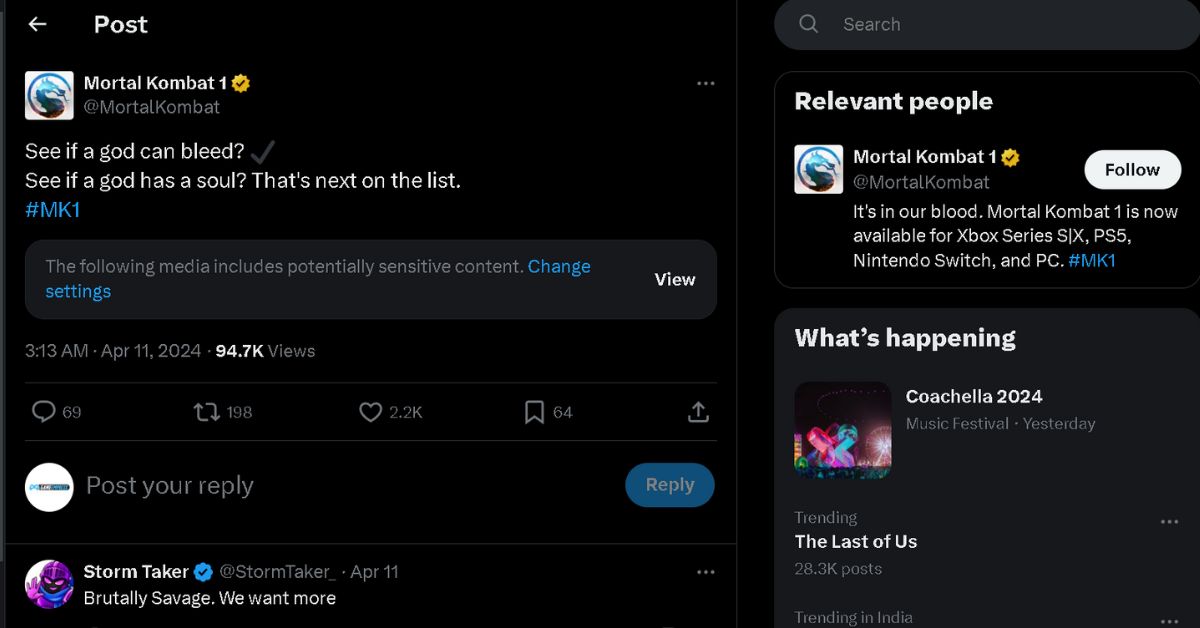Viewport: 1200px width, 628px height.
Task: Open more options on Storm Taker reply
Action: [706, 572]
